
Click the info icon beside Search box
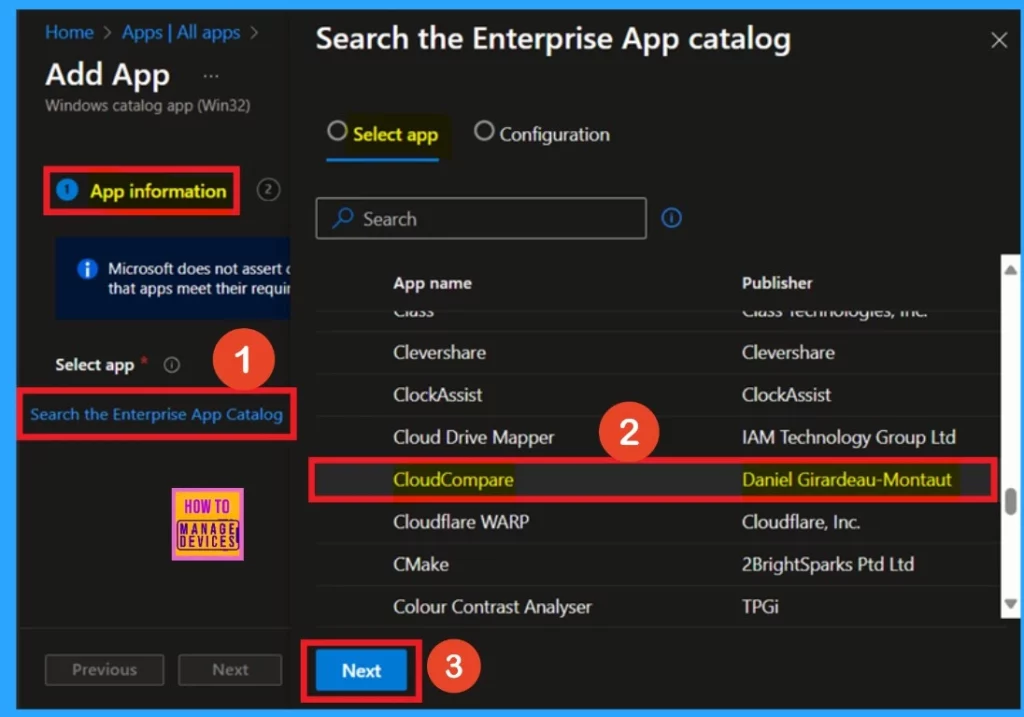click(671, 217)
